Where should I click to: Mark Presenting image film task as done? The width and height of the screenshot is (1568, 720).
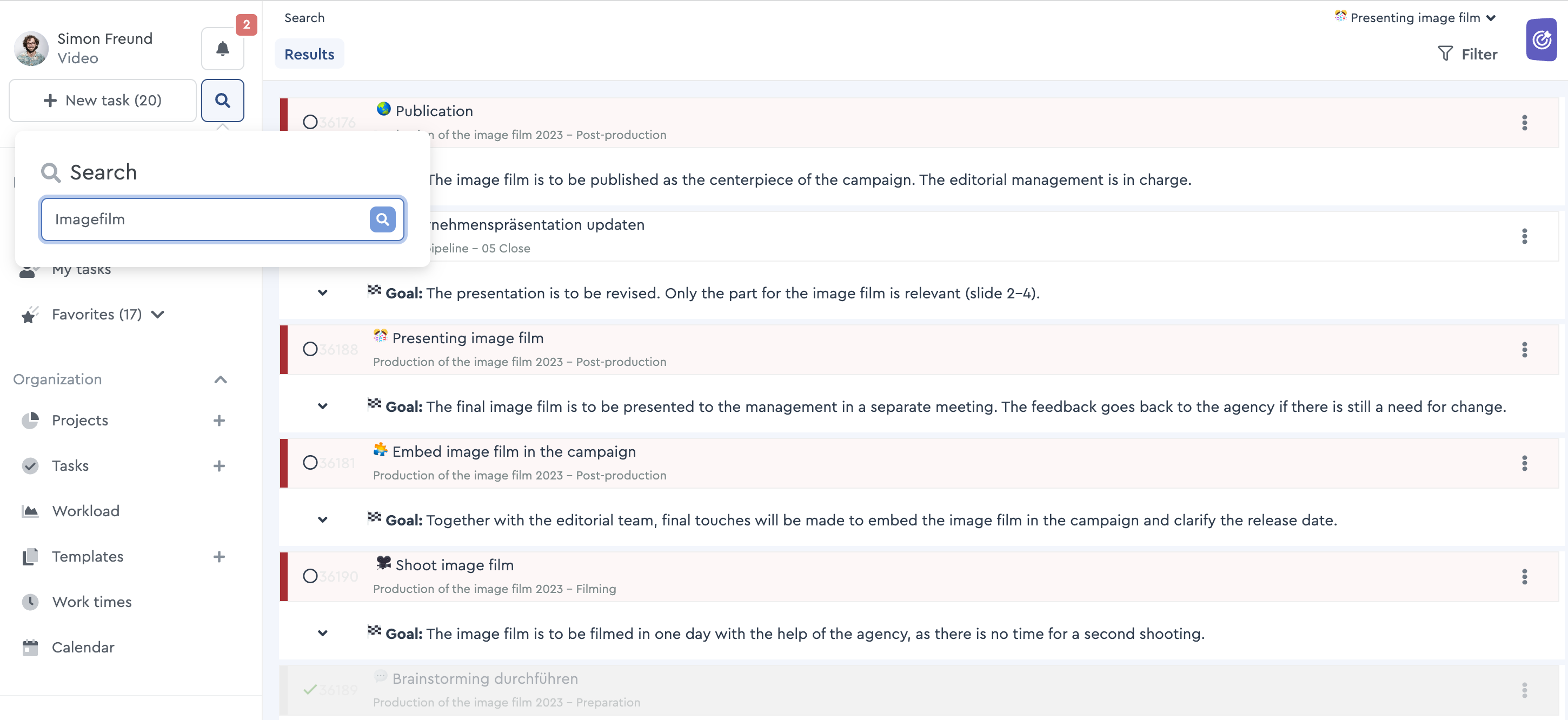click(310, 349)
